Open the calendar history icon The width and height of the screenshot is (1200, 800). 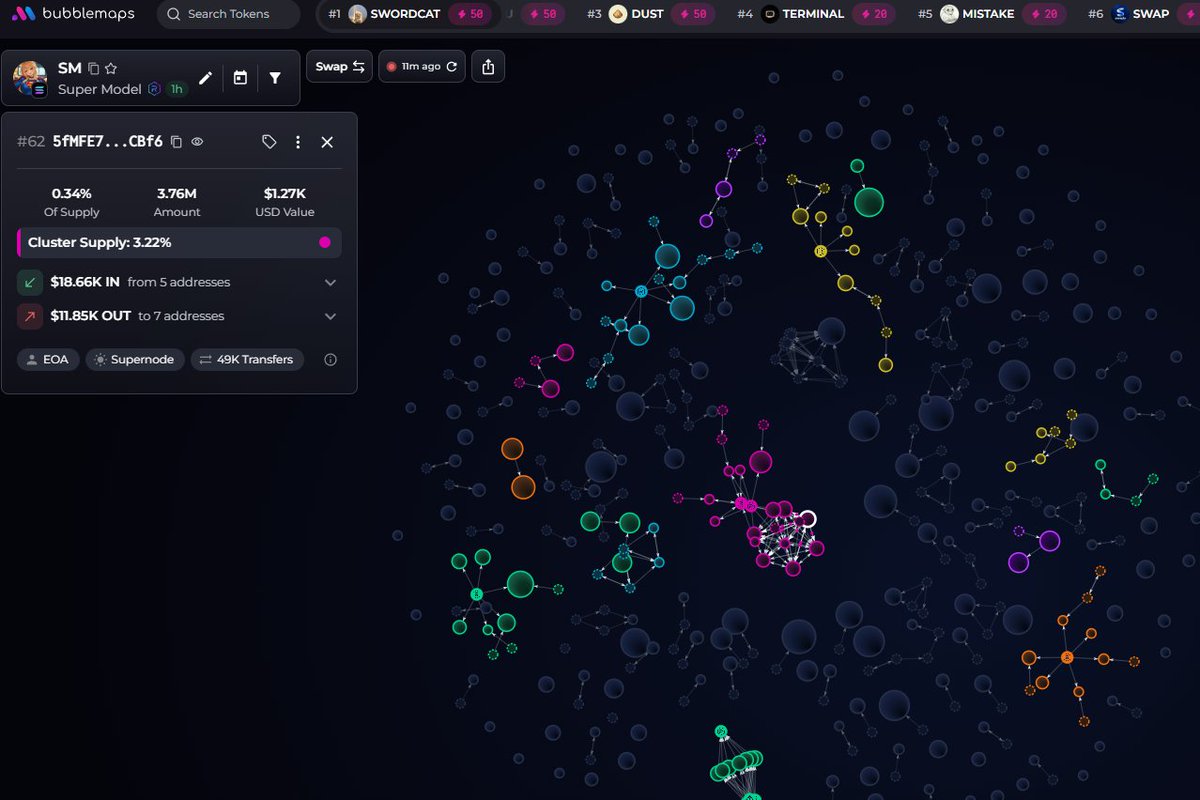pos(240,78)
